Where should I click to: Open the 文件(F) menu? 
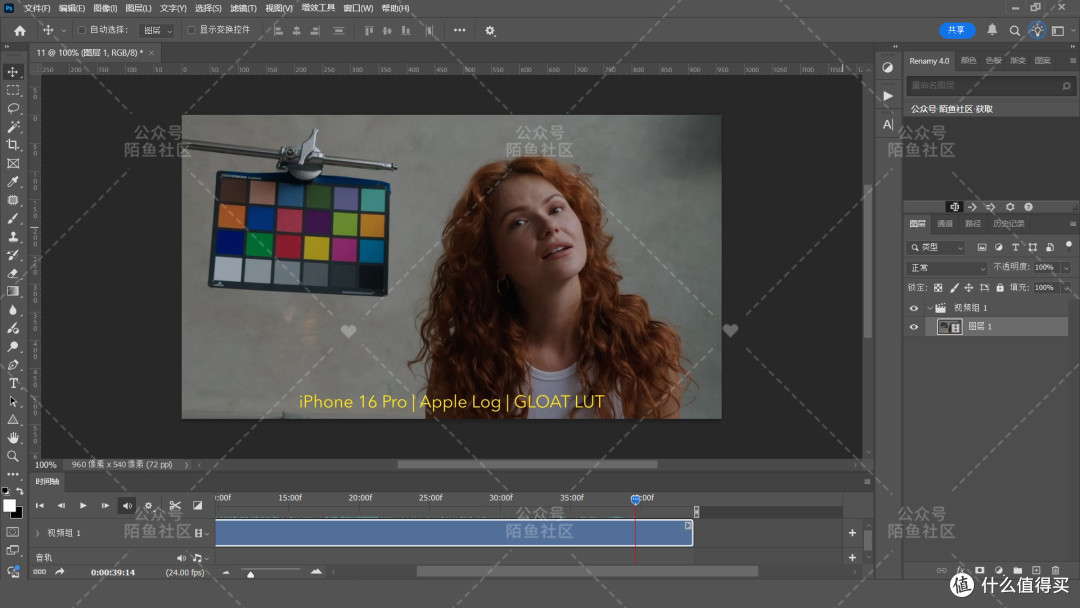click(x=37, y=8)
